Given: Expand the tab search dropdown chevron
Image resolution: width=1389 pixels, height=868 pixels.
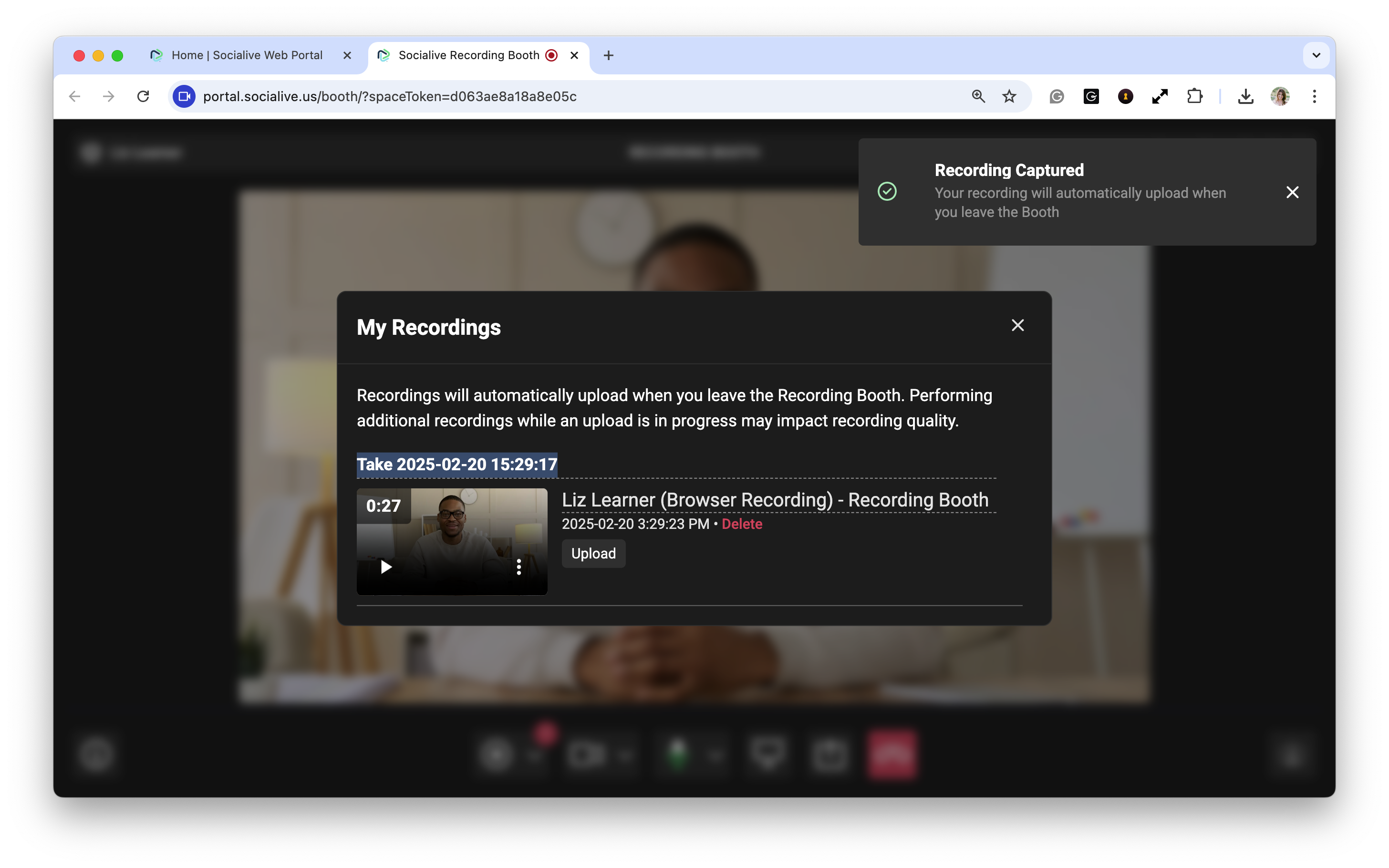Looking at the screenshot, I should pos(1316,55).
